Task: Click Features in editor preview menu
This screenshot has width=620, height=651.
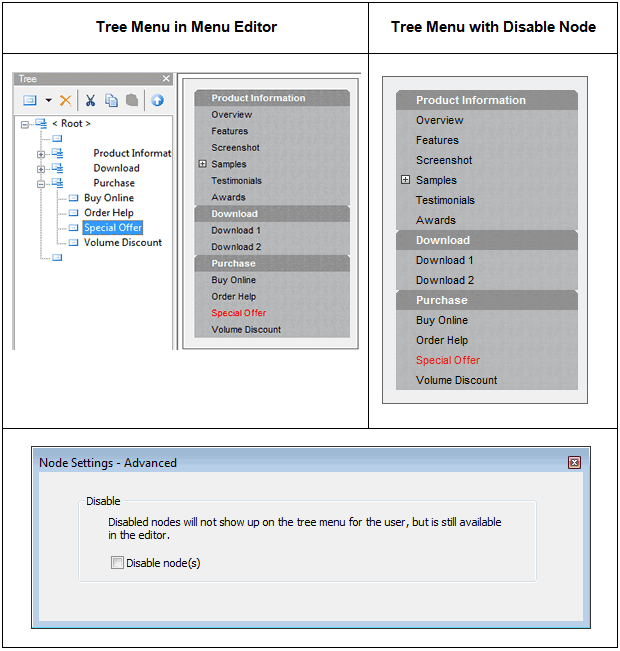Action: (x=230, y=131)
